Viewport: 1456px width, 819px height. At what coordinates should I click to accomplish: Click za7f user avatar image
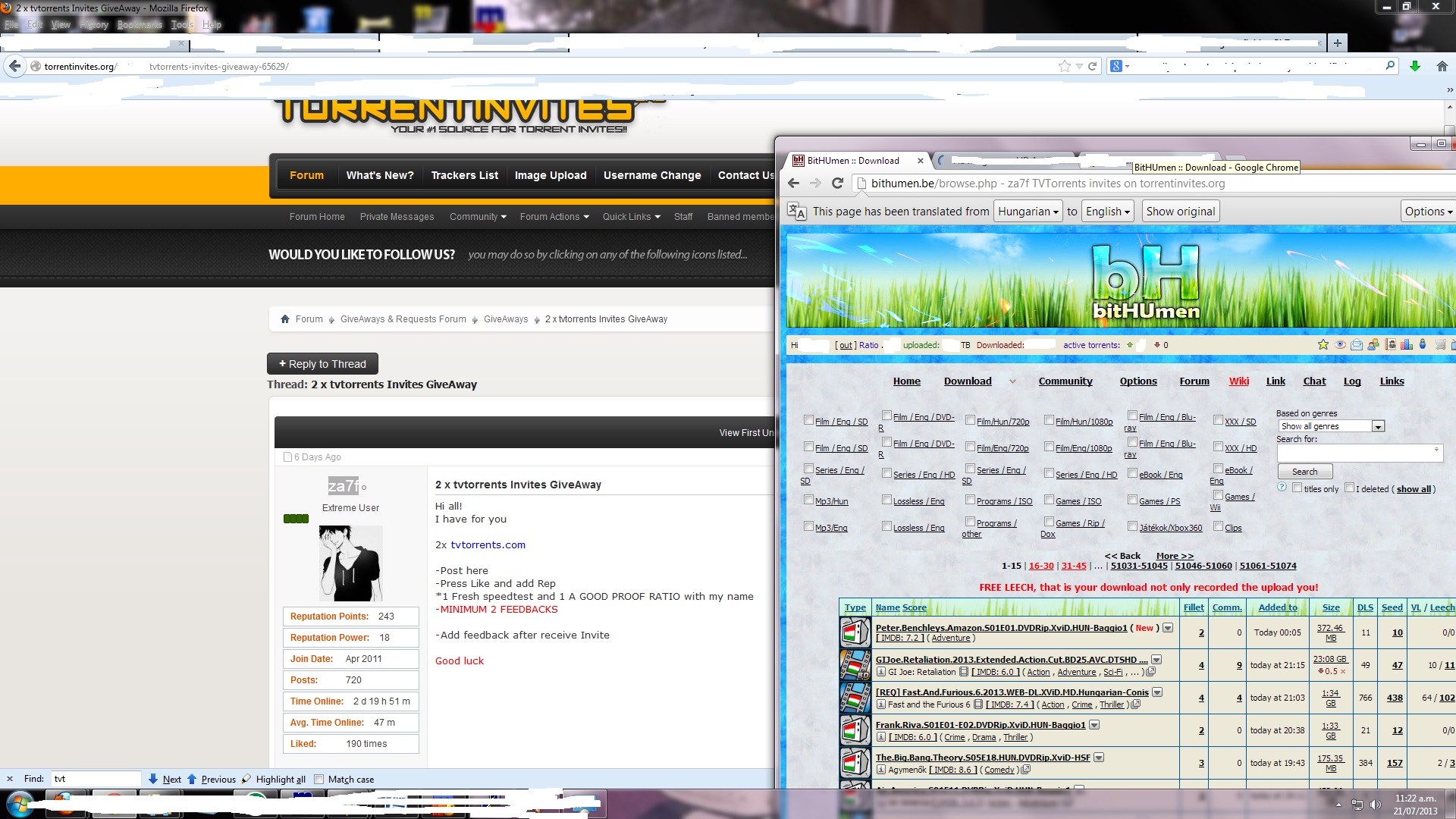coord(350,563)
